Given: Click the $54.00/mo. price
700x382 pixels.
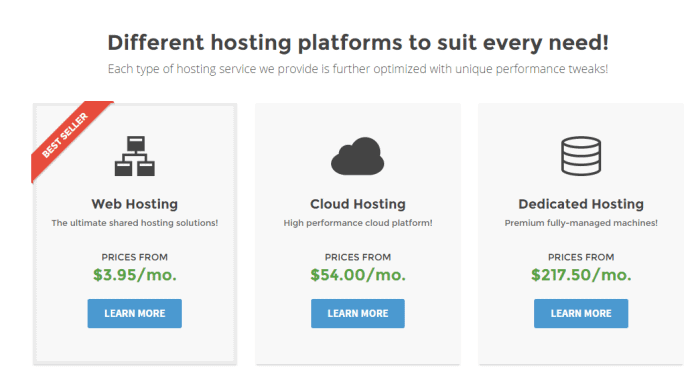Looking at the screenshot, I should click(358, 274).
